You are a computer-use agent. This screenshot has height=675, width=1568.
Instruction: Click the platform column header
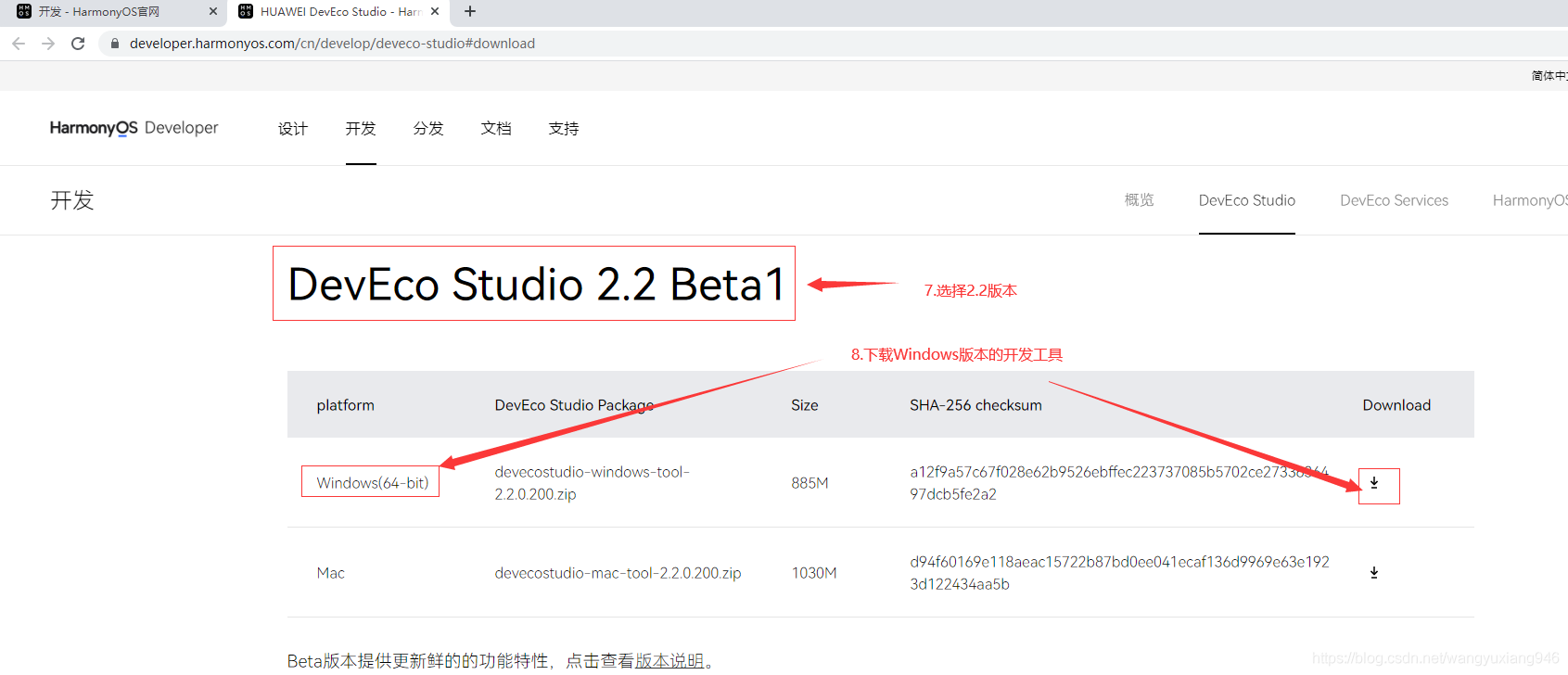(345, 405)
